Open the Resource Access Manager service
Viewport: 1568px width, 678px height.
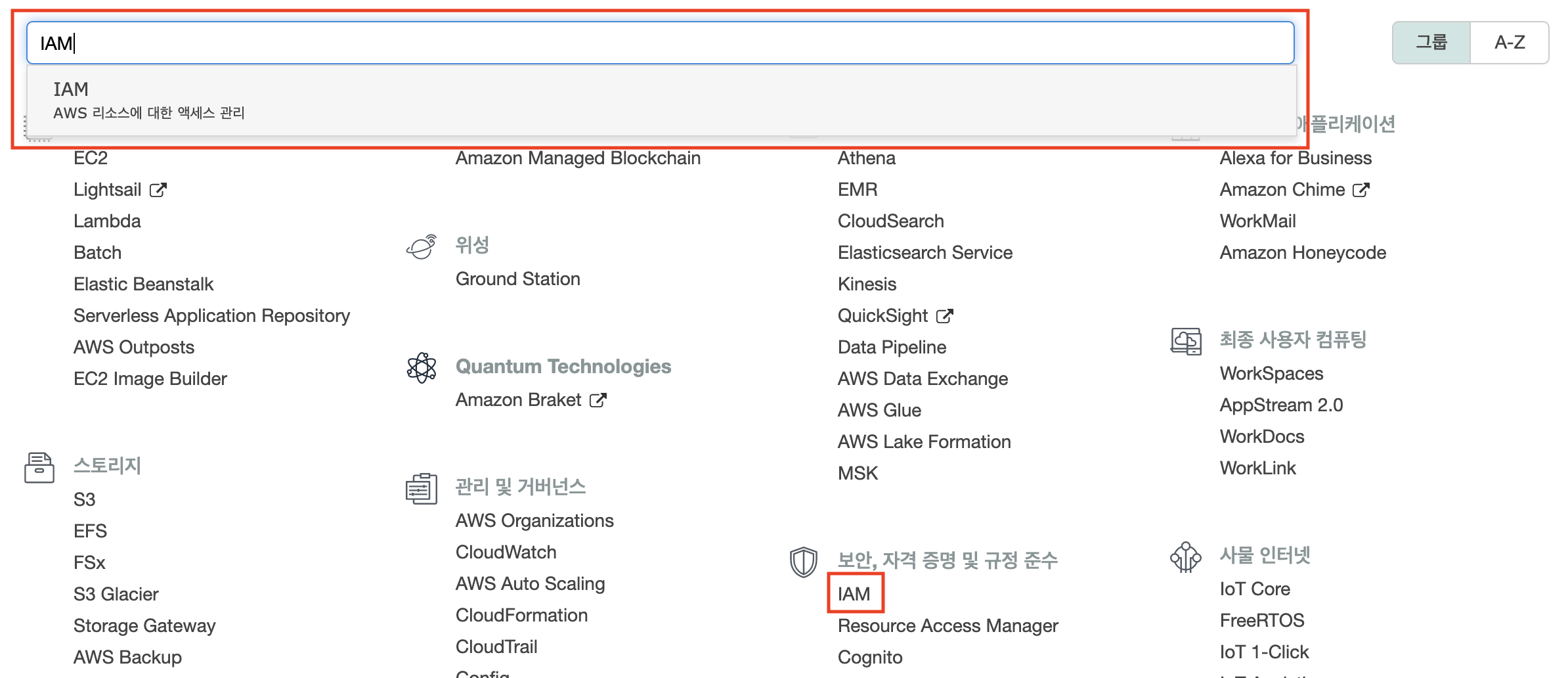pyautogui.click(x=947, y=625)
